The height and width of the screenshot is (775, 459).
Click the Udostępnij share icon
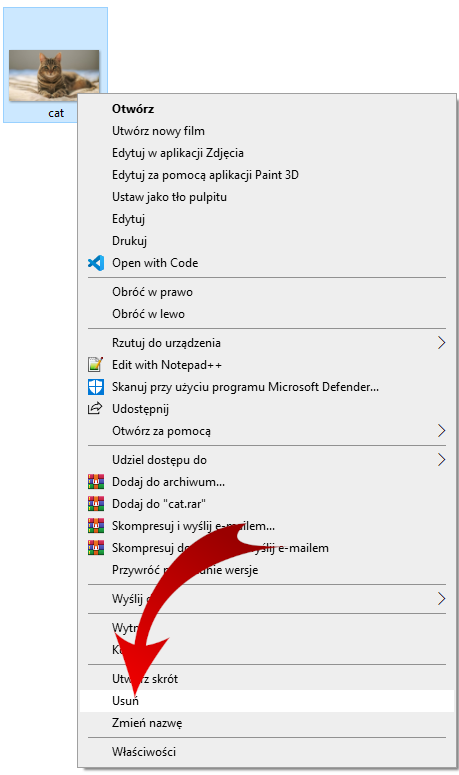tap(94, 408)
